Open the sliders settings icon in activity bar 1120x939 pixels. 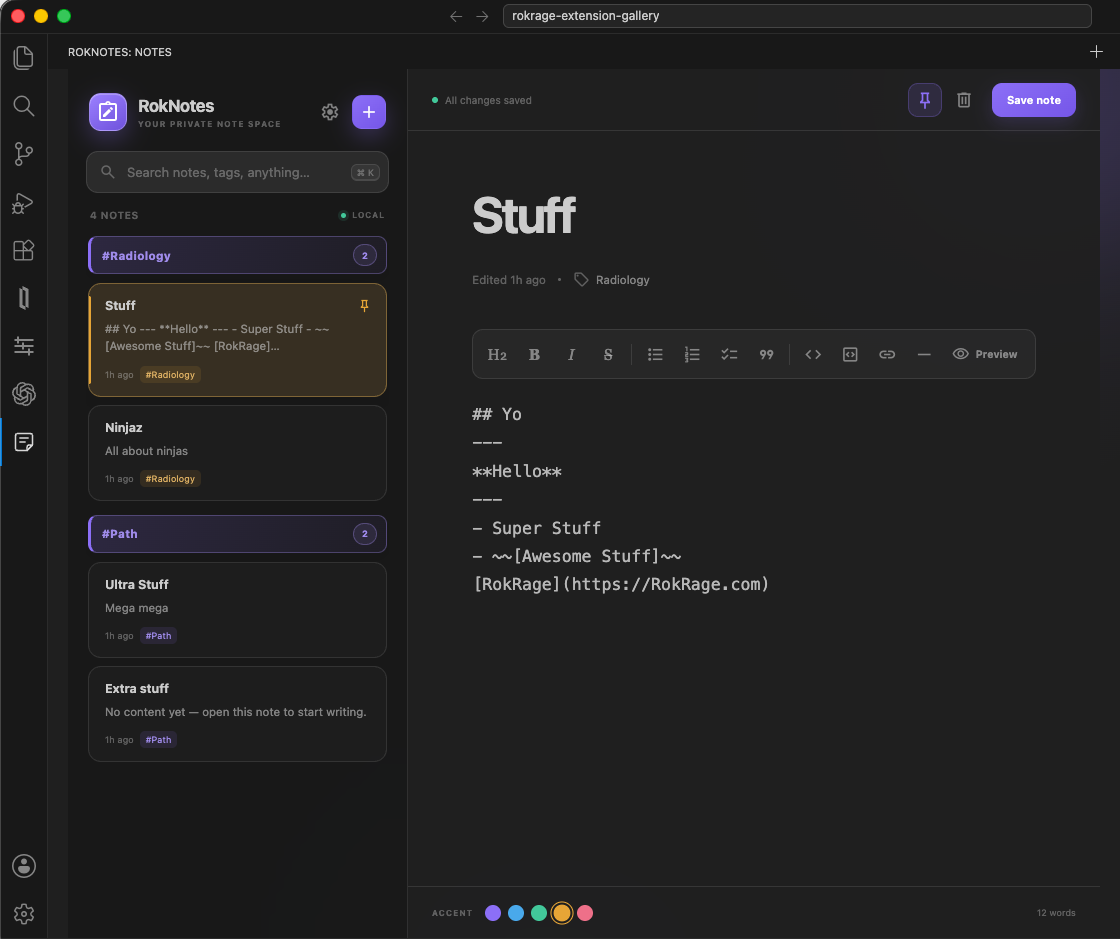24,346
